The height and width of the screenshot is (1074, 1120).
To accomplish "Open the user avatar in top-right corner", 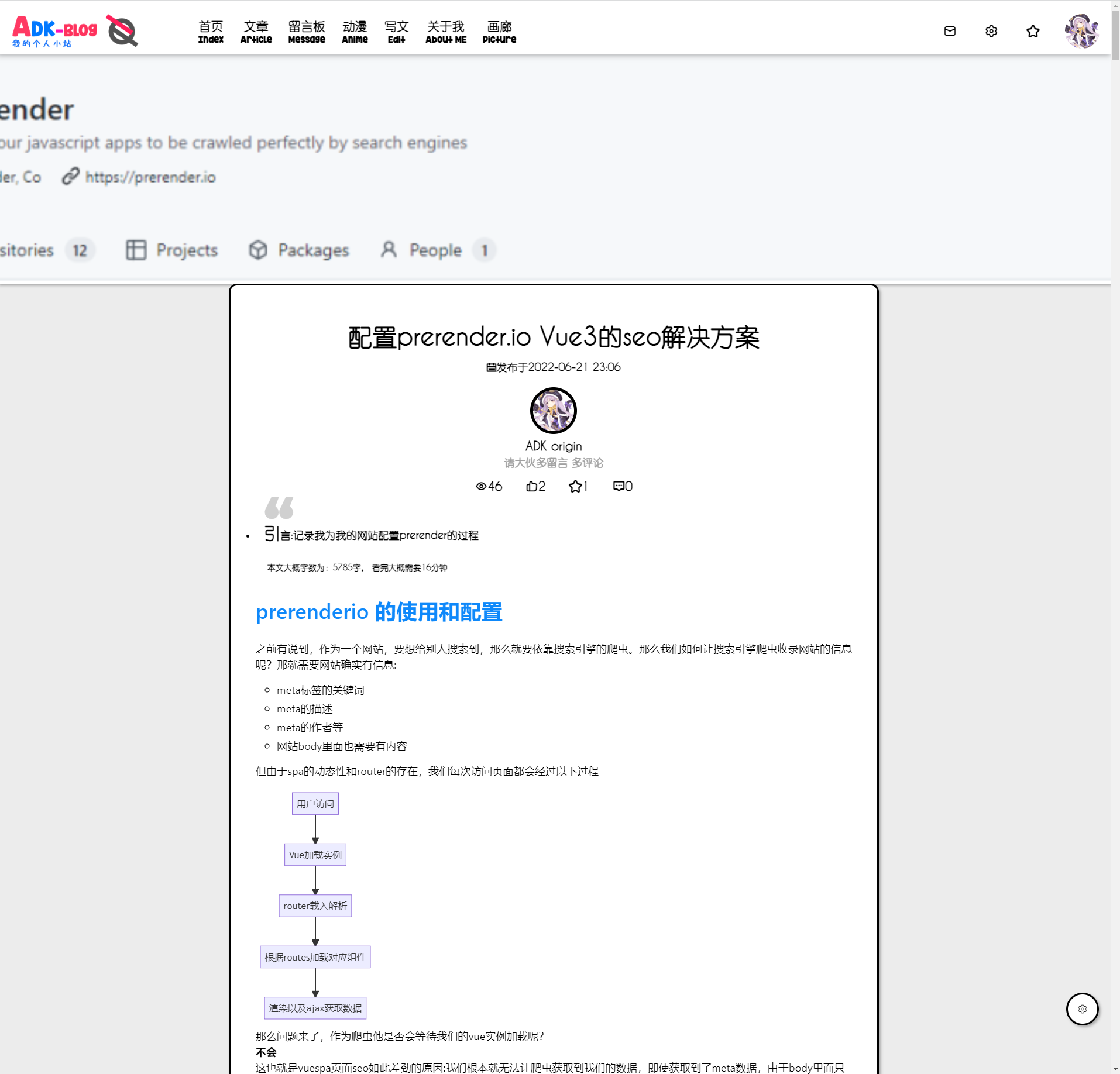I will (1081, 31).
